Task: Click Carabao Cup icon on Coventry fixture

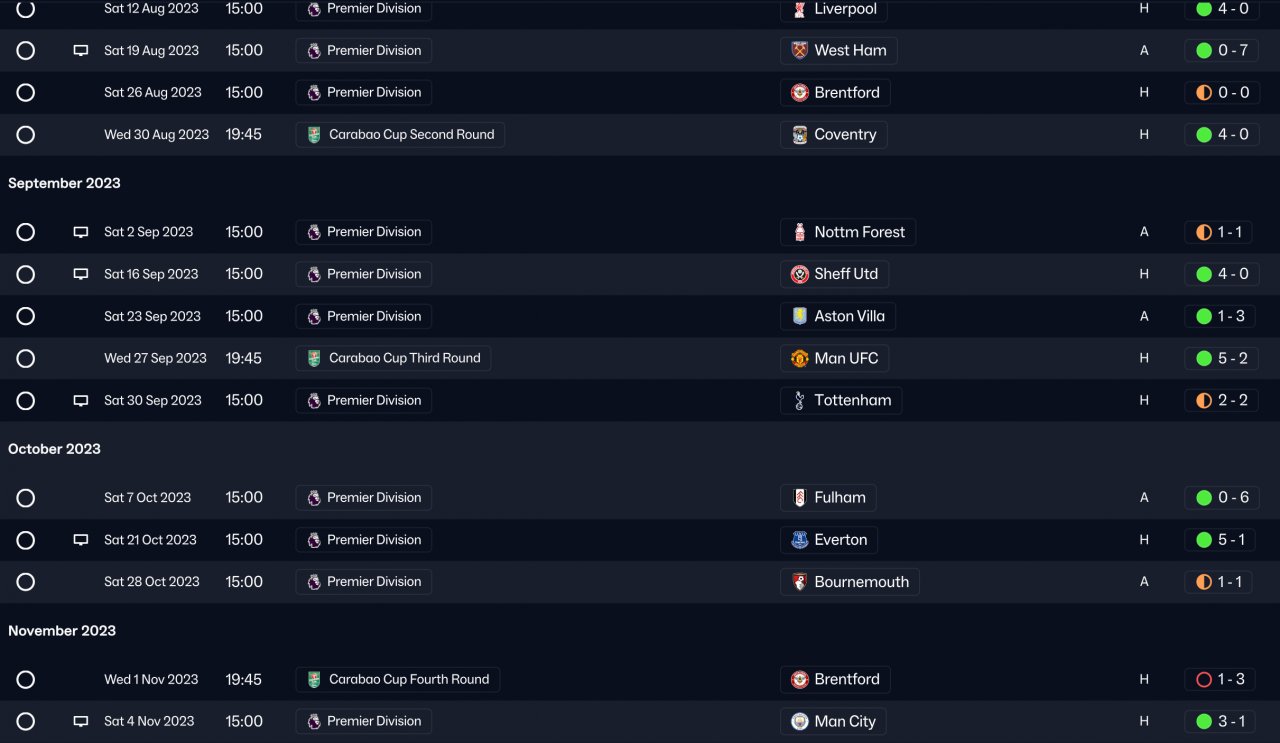Action: [314, 135]
